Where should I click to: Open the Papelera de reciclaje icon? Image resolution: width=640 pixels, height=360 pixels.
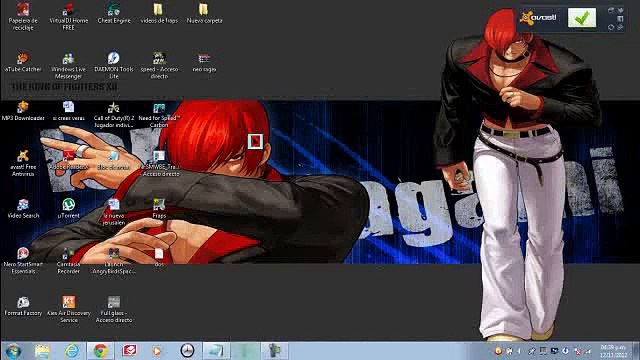coord(23,16)
